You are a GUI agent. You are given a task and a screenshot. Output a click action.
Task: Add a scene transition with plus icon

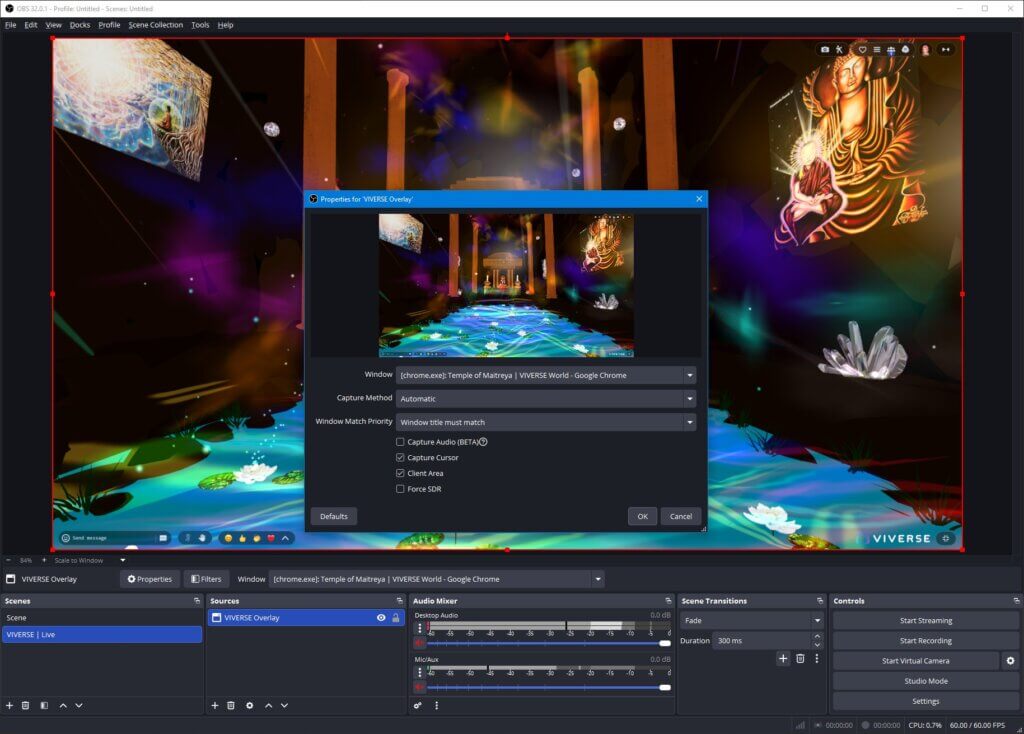[783, 658]
